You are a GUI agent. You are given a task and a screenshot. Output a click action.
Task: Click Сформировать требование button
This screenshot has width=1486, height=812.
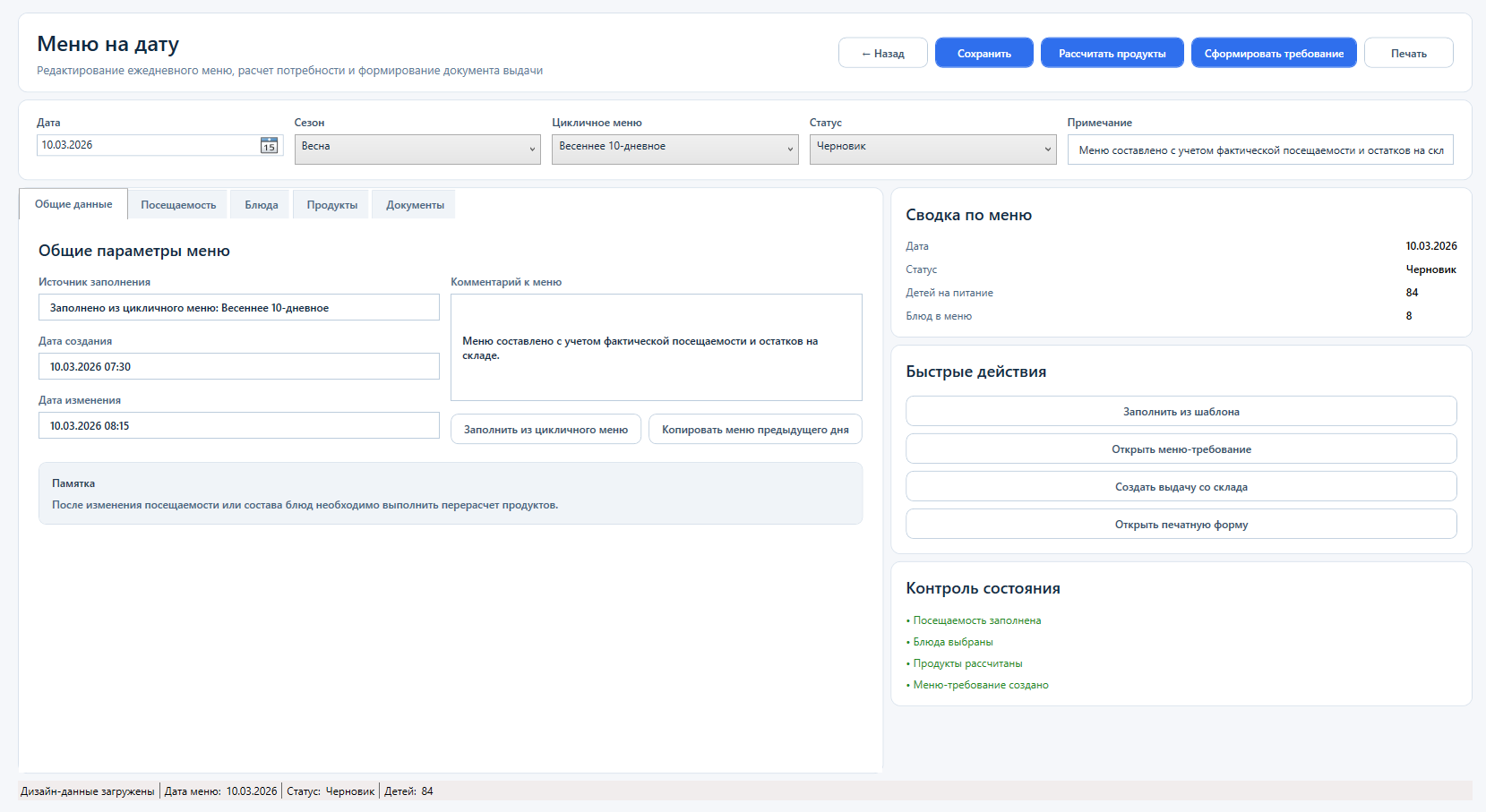(x=1273, y=53)
